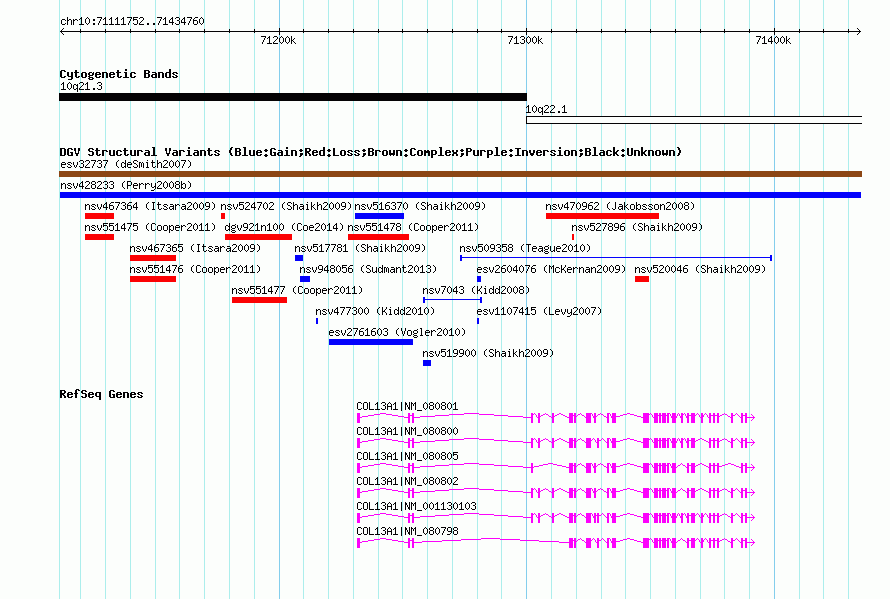Viewport: 890px width, 599px height.
Task: Click the nsv467364 (Itsara2009) label
Action: click(x=150, y=206)
